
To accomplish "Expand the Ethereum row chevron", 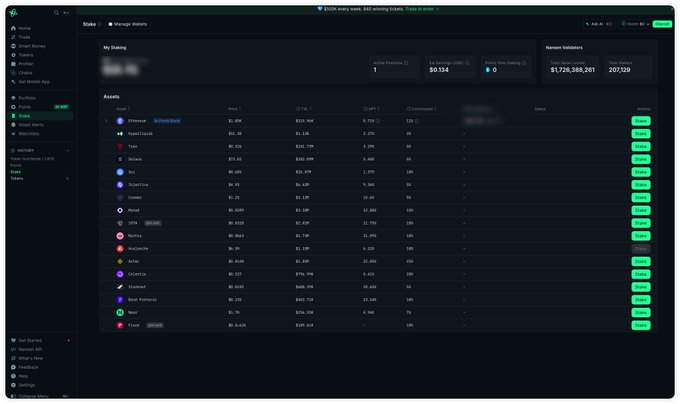I will [106, 121].
